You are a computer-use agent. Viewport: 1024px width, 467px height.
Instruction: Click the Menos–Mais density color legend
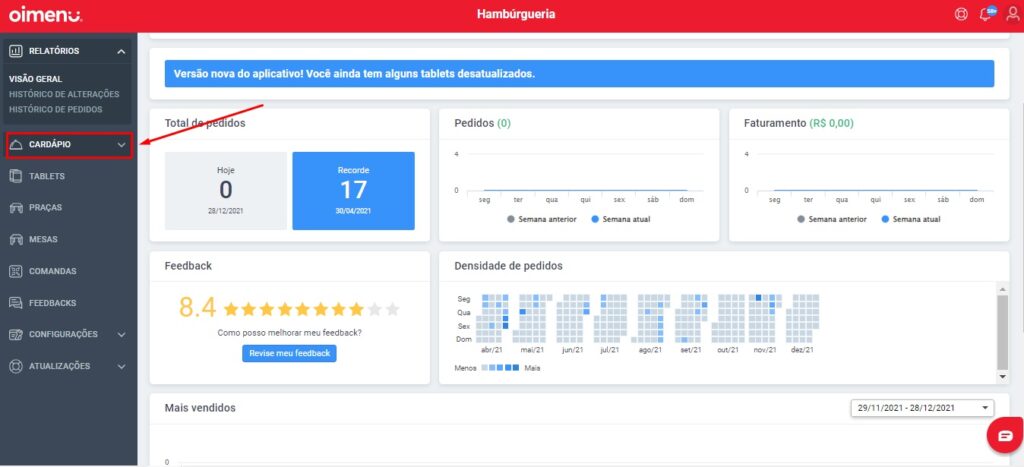pyautogui.click(x=497, y=368)
